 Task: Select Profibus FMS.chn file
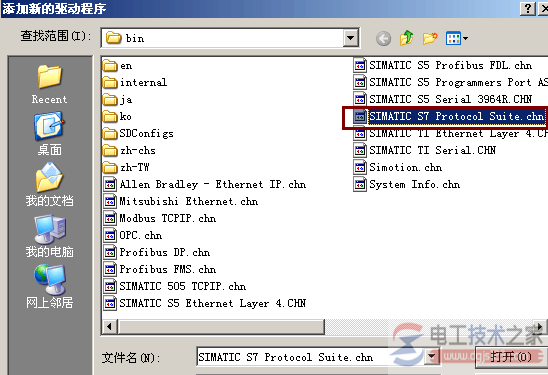[x=160, y=269]
